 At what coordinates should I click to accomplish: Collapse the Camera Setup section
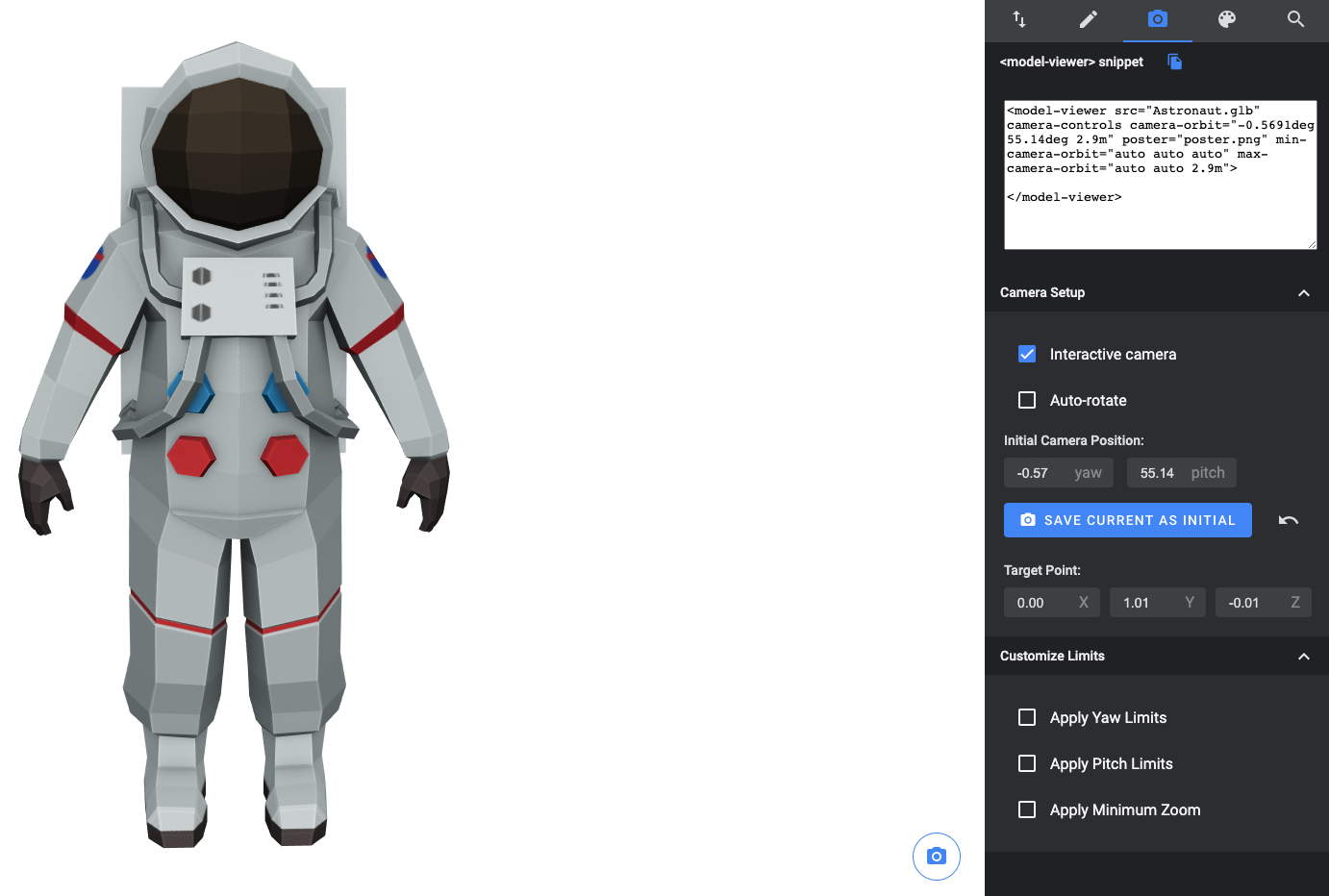pos(1304,293)
